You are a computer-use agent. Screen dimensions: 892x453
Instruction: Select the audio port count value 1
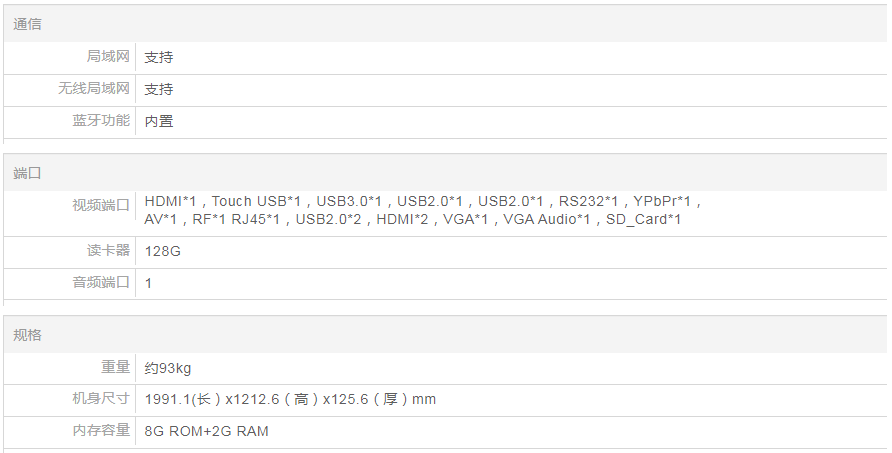click(x=149, y=283)
